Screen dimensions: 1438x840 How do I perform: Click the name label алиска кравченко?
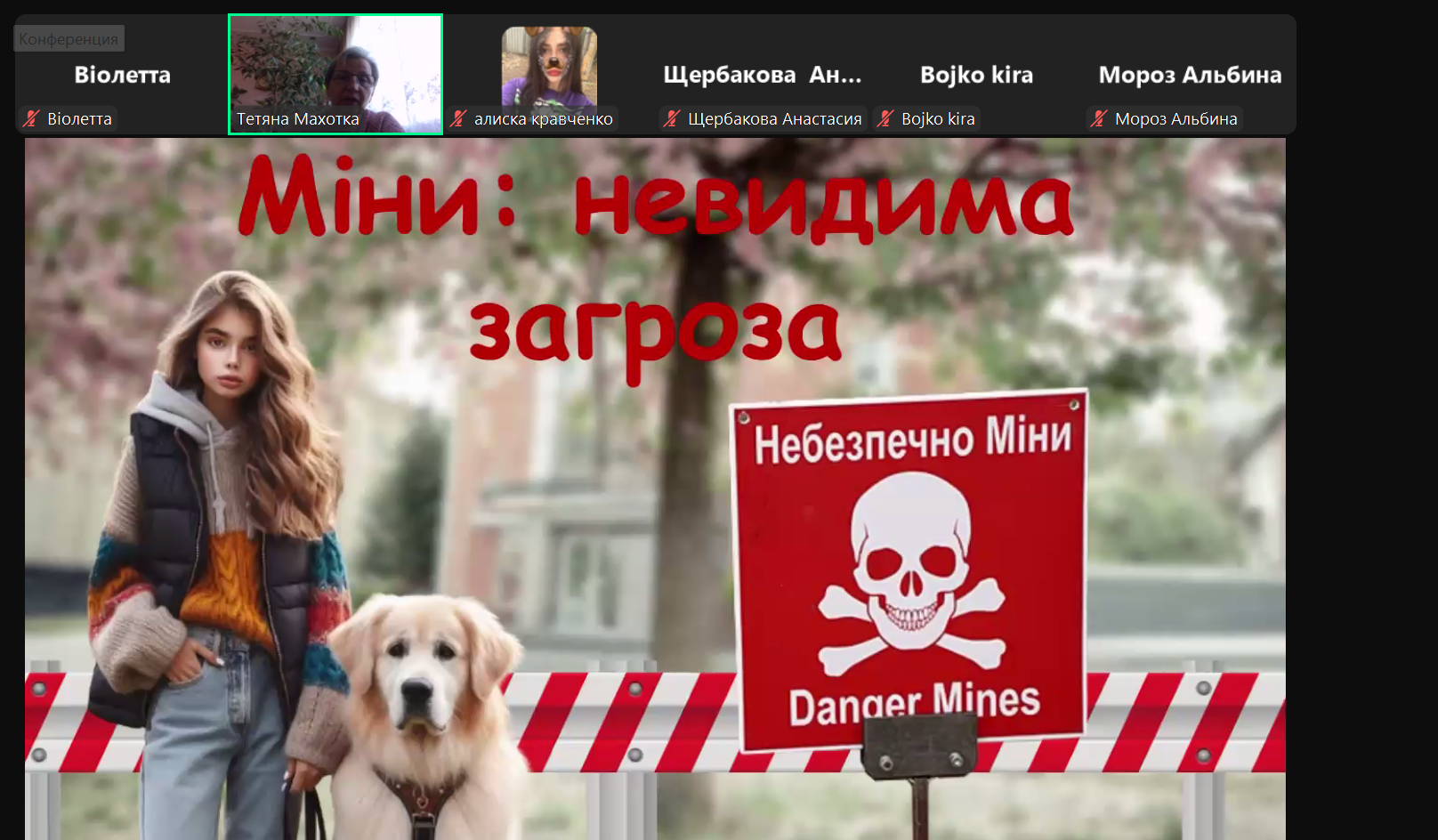(543, 118)
